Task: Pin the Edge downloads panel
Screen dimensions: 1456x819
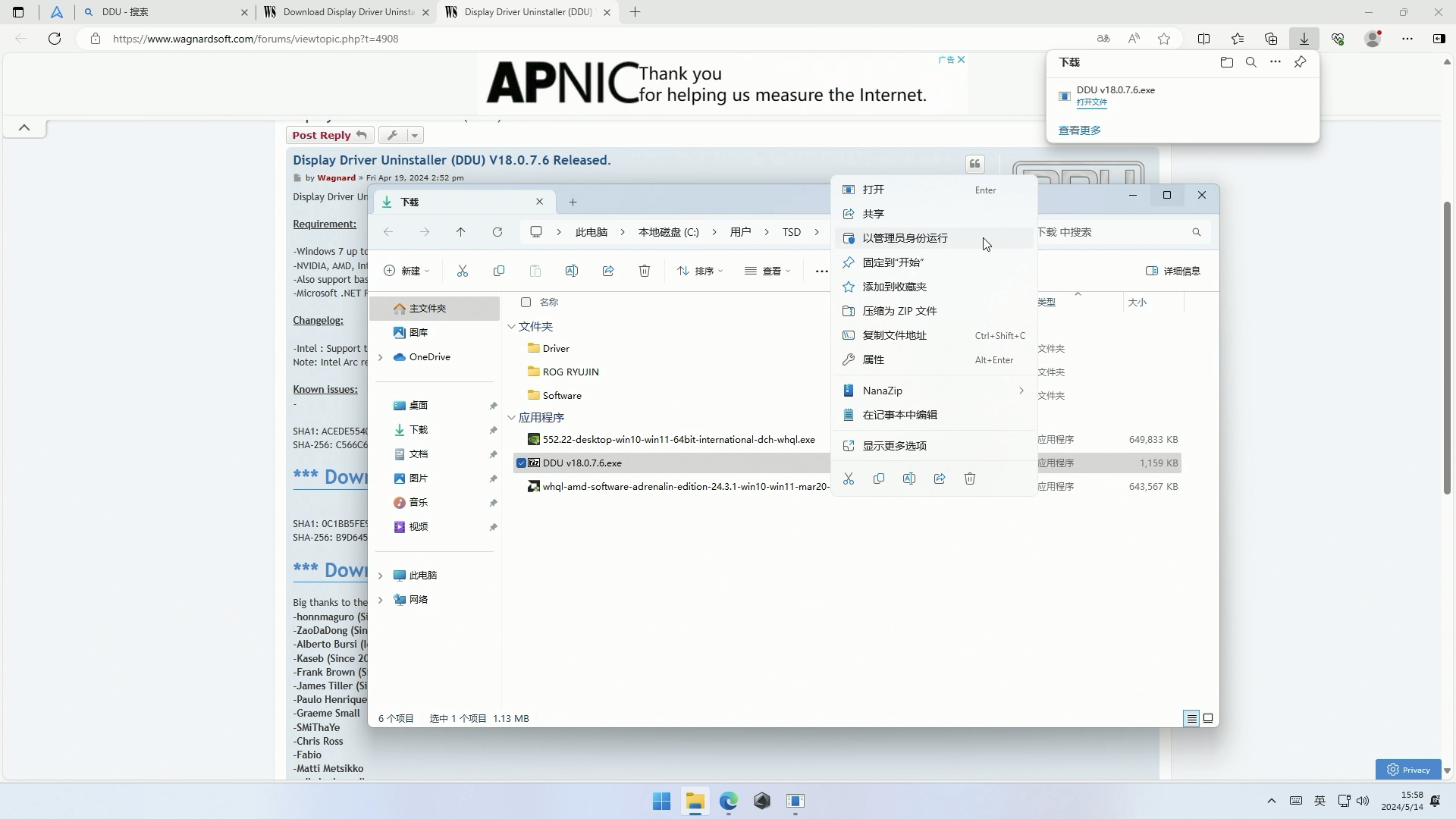Action: (1301, 62)
